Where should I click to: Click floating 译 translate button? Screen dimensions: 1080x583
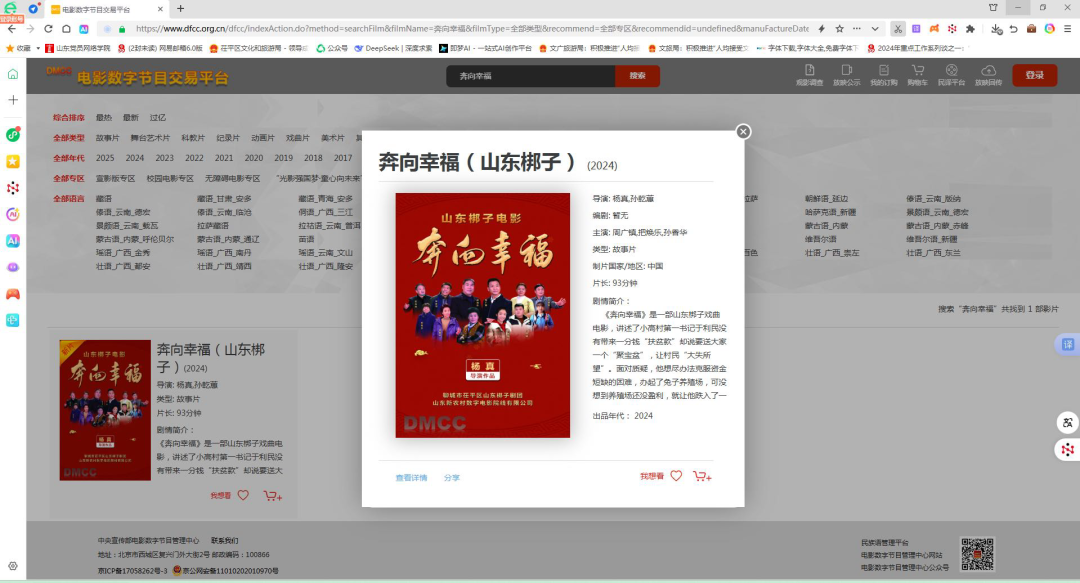(x=1068, y=344)
